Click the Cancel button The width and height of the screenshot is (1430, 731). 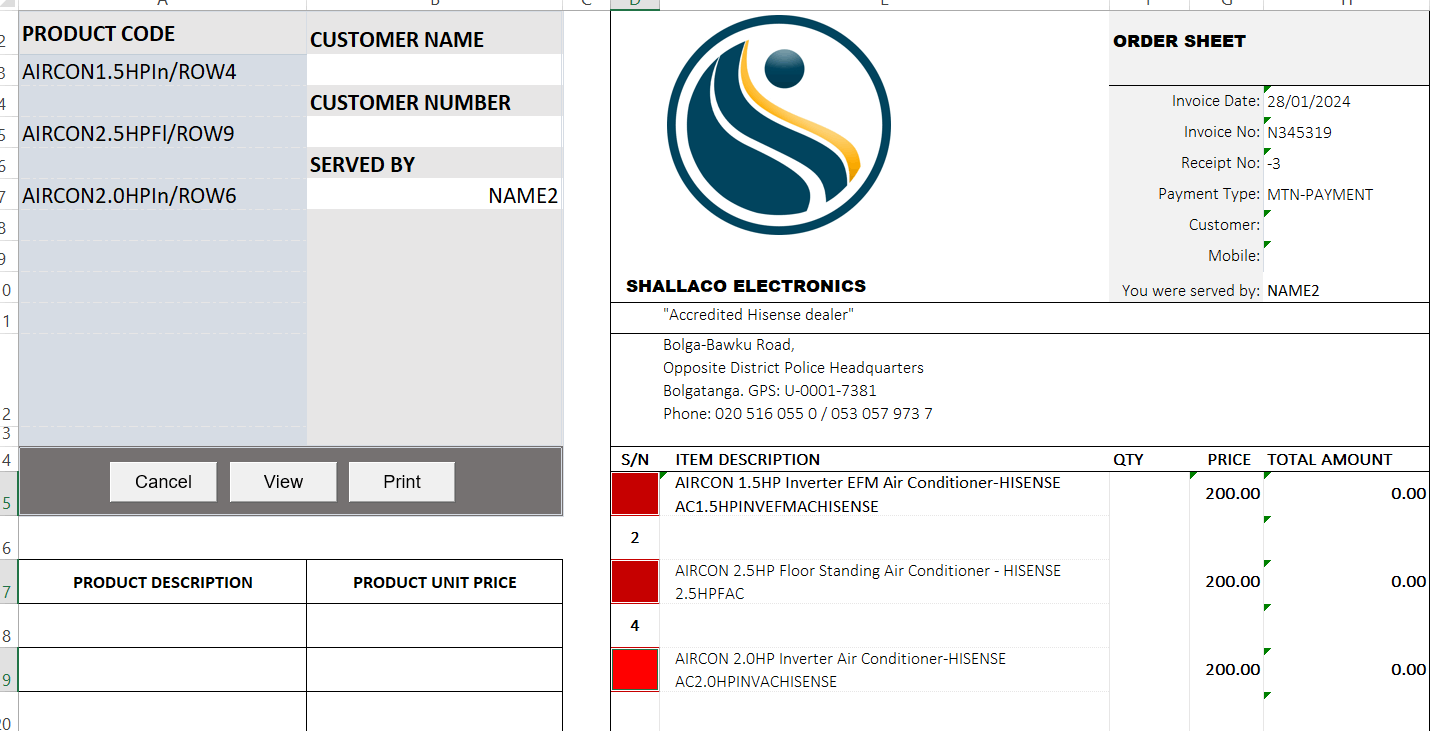(x=163, y=482)
